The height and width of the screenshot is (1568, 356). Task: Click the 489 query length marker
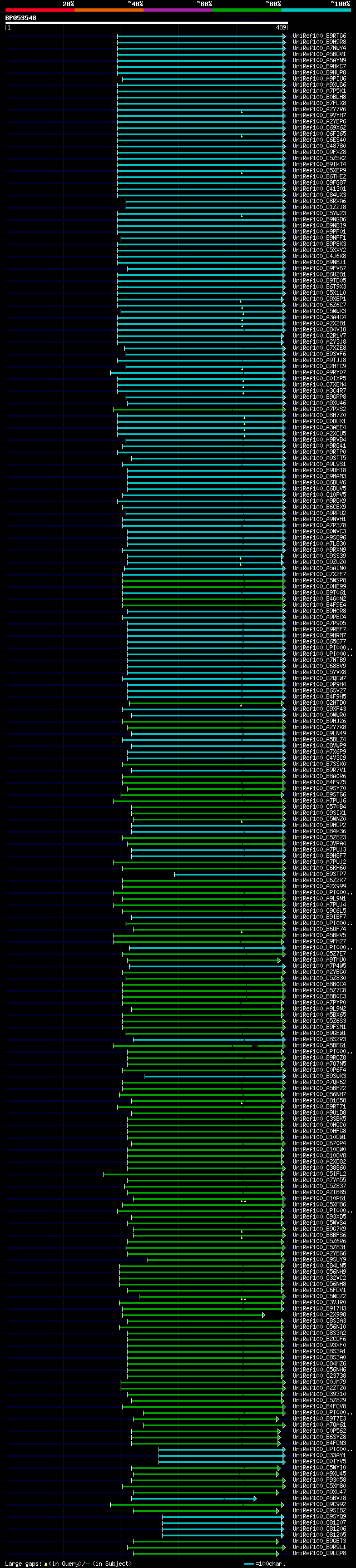coord(281,27)
